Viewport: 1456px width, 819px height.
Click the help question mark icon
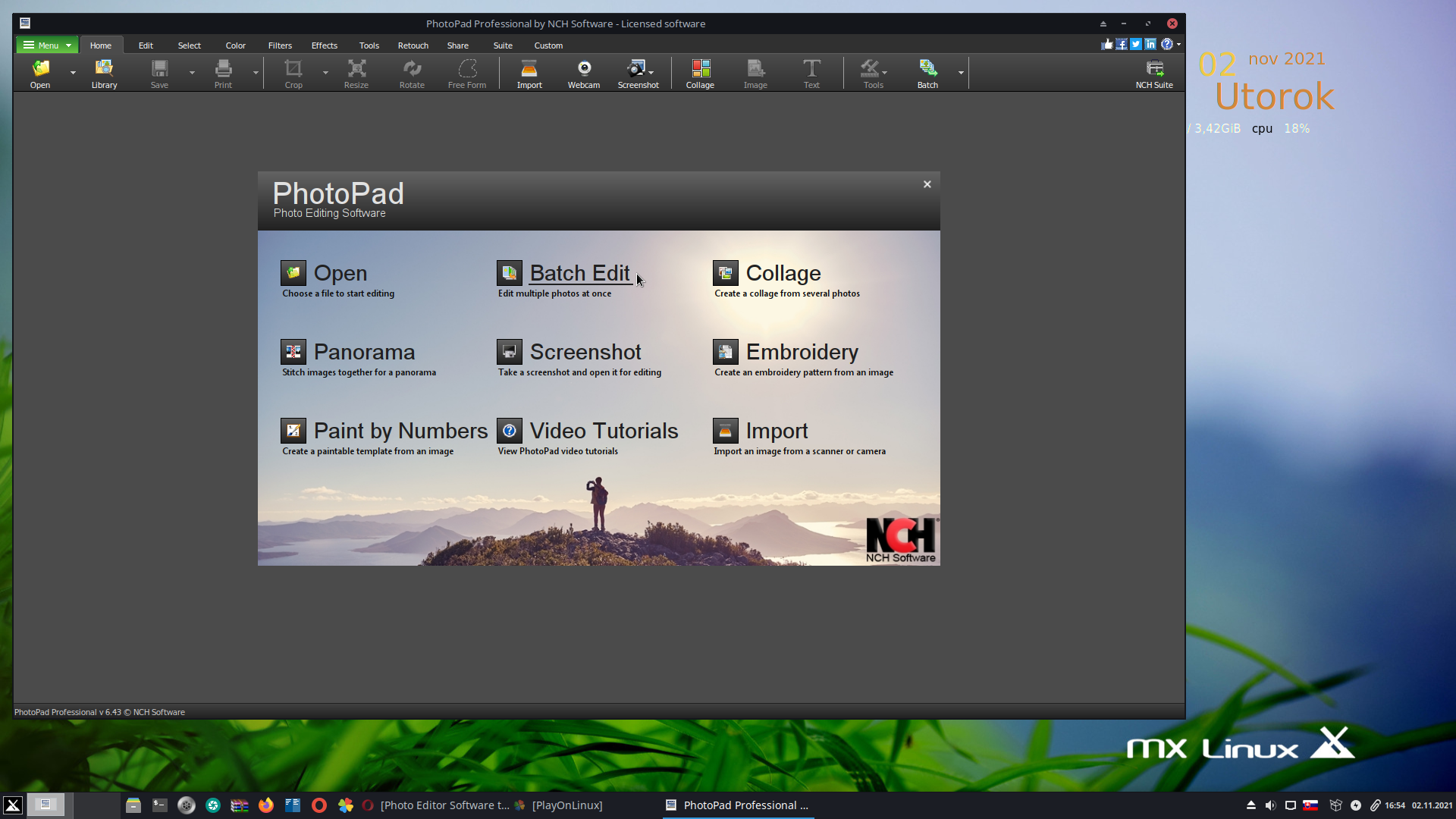pyautogui.click(x=1167, y=44)
